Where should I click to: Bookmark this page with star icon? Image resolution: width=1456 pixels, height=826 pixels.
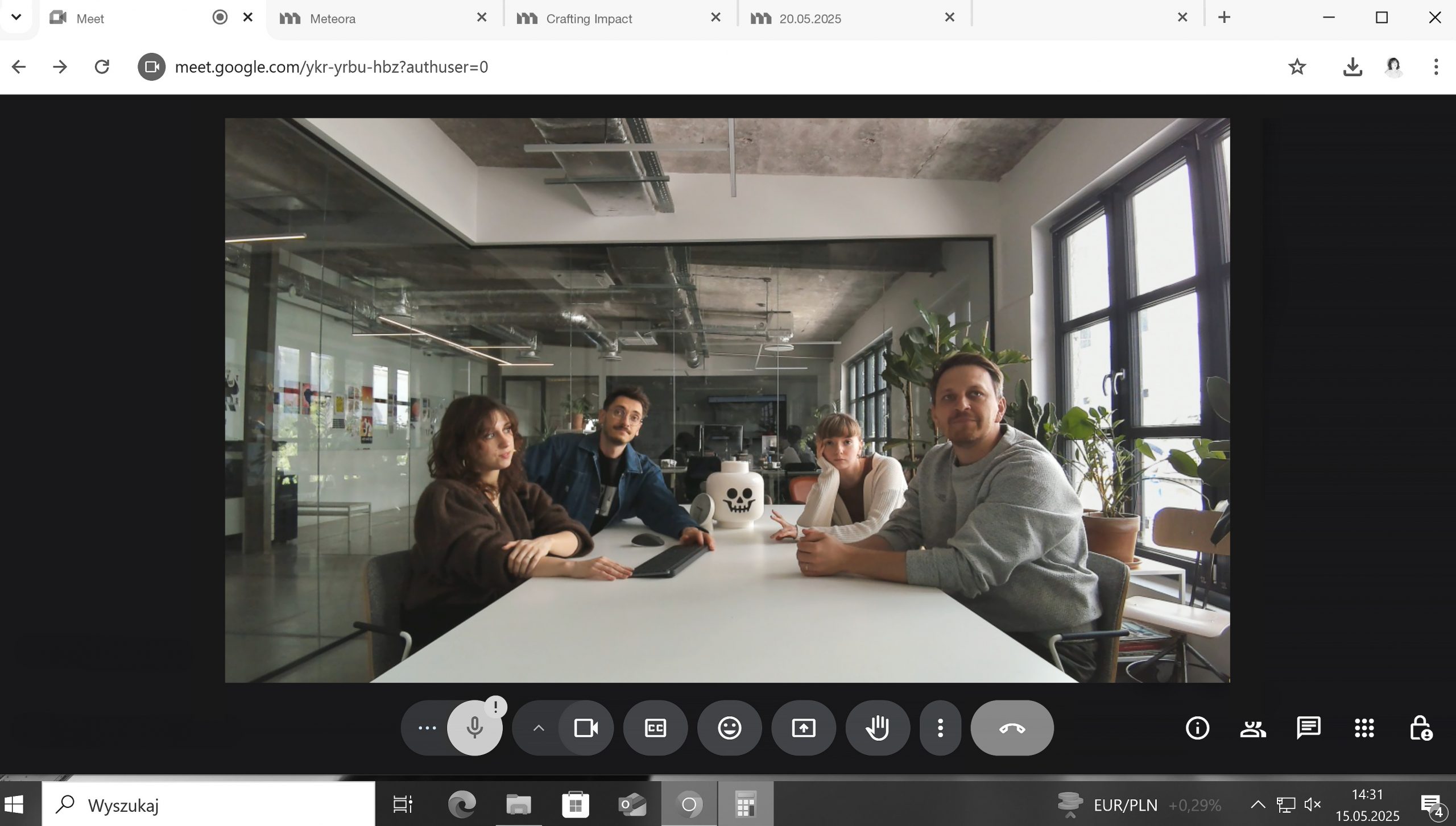pyautogui.click(x=1297, y=67)
